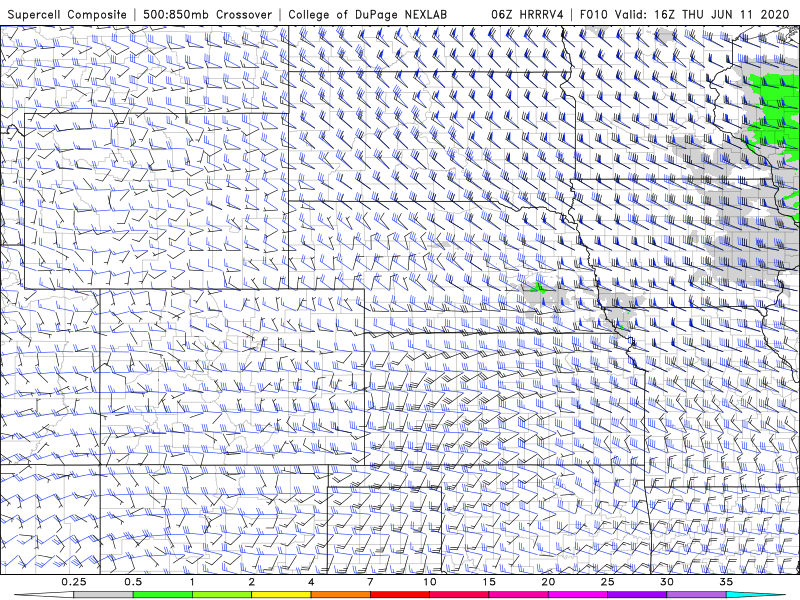The image size is (800, 600).
Task: Click the 'F010' forecast hour text
Action: pos(593,15)
